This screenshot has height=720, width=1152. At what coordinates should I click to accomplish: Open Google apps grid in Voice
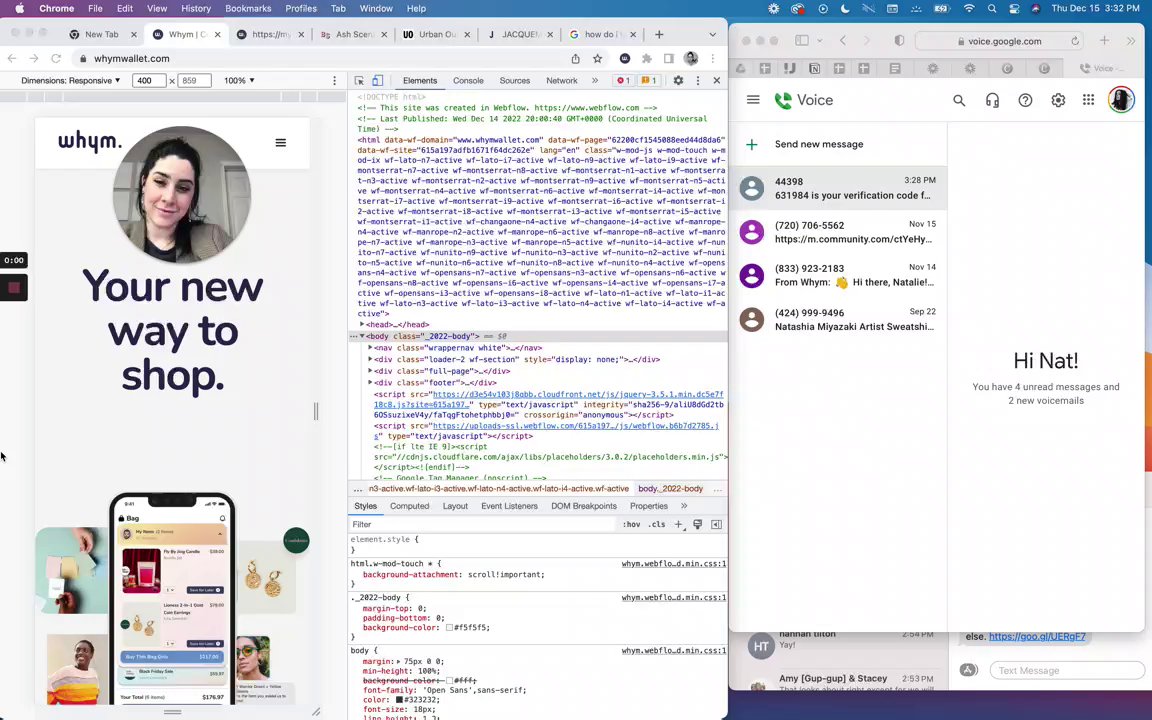point(1089,100)
